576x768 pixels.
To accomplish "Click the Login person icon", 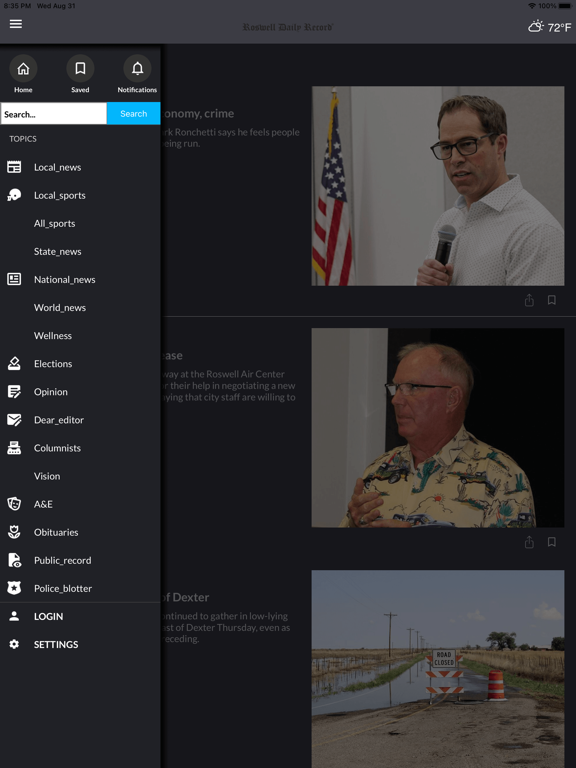I will [14, 616].
